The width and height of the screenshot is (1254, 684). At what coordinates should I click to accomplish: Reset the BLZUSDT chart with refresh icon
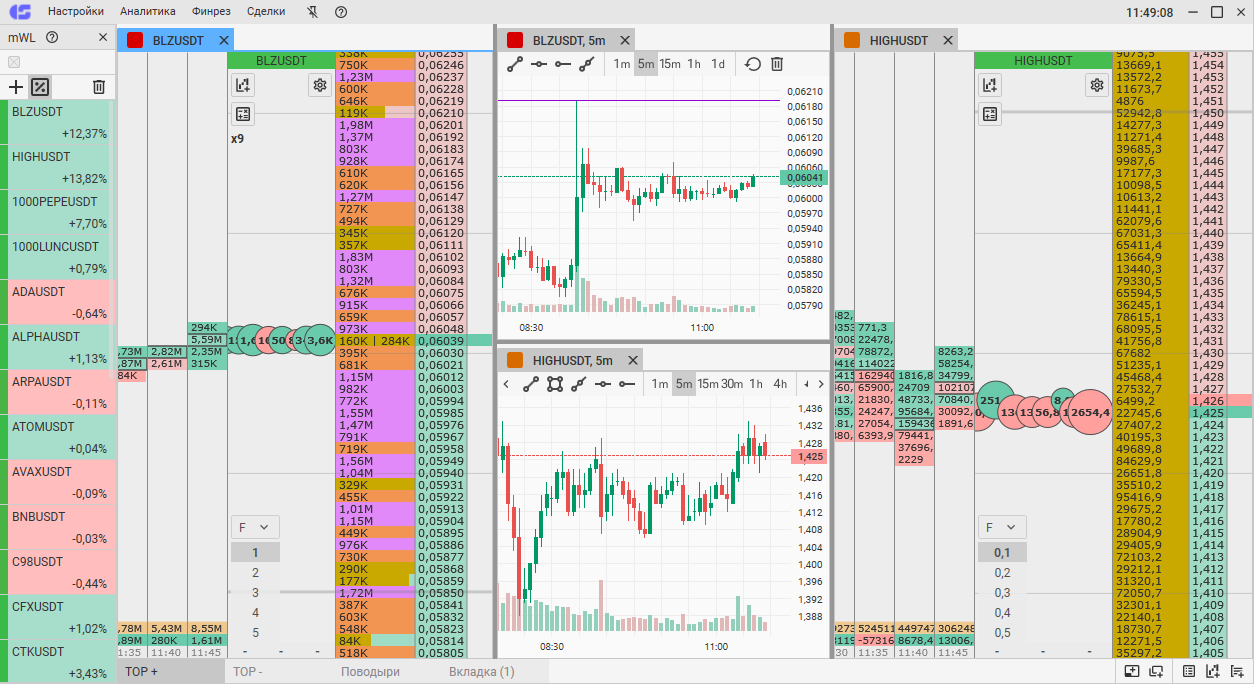click(752, 64)
